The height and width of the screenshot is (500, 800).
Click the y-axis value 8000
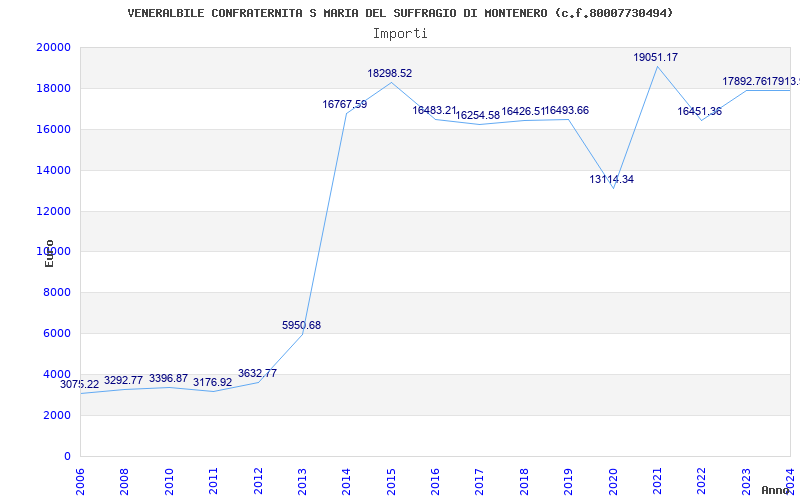point(57,293)
